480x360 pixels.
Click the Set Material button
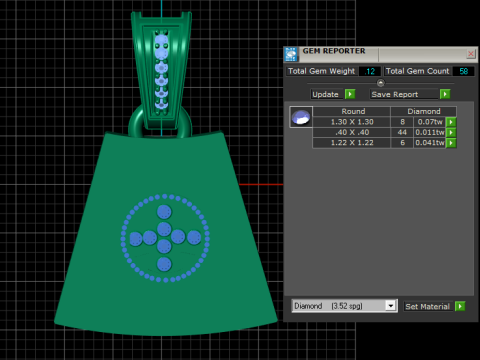click(428, 306)
